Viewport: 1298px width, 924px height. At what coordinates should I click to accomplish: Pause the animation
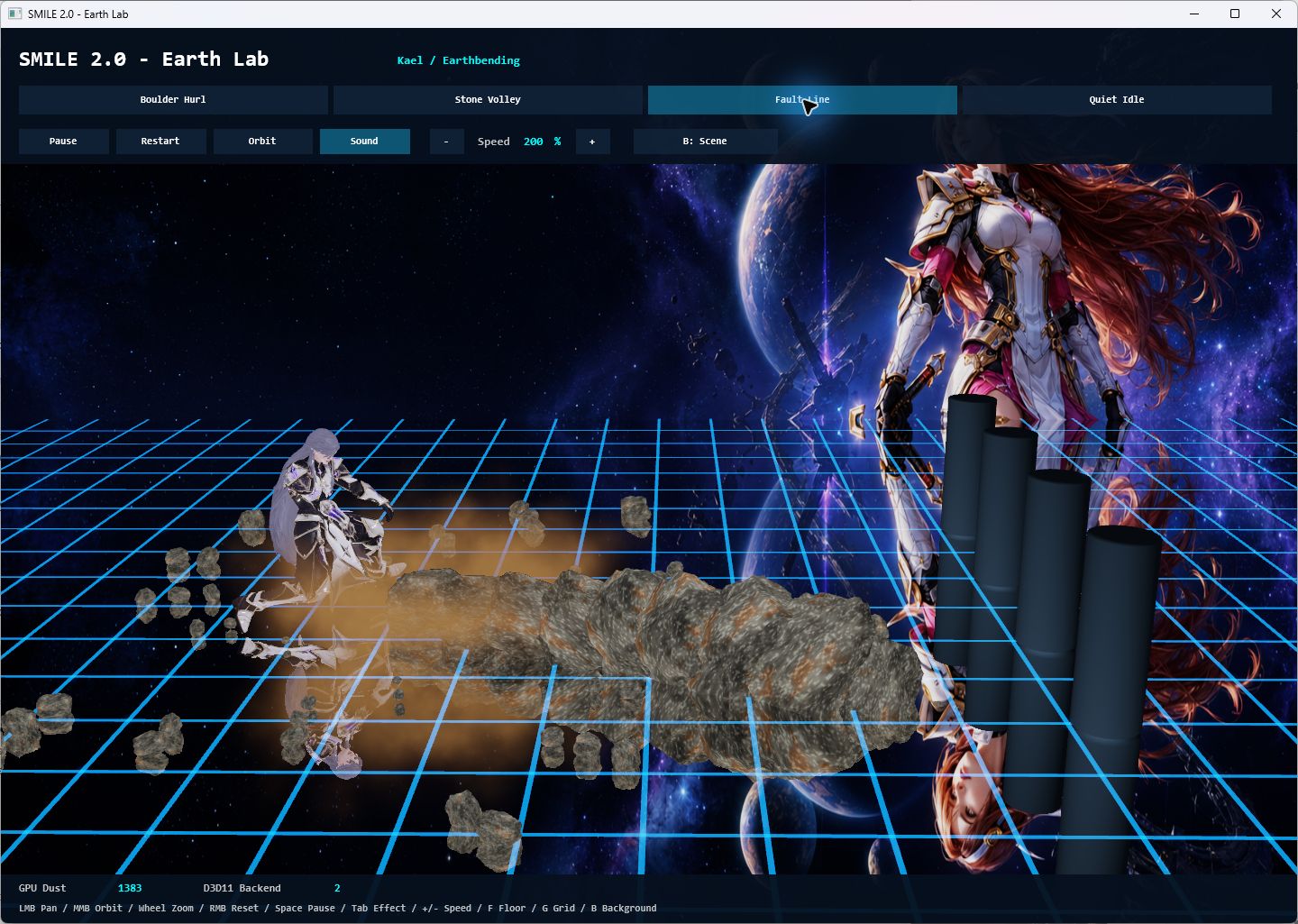click(63, 142)
